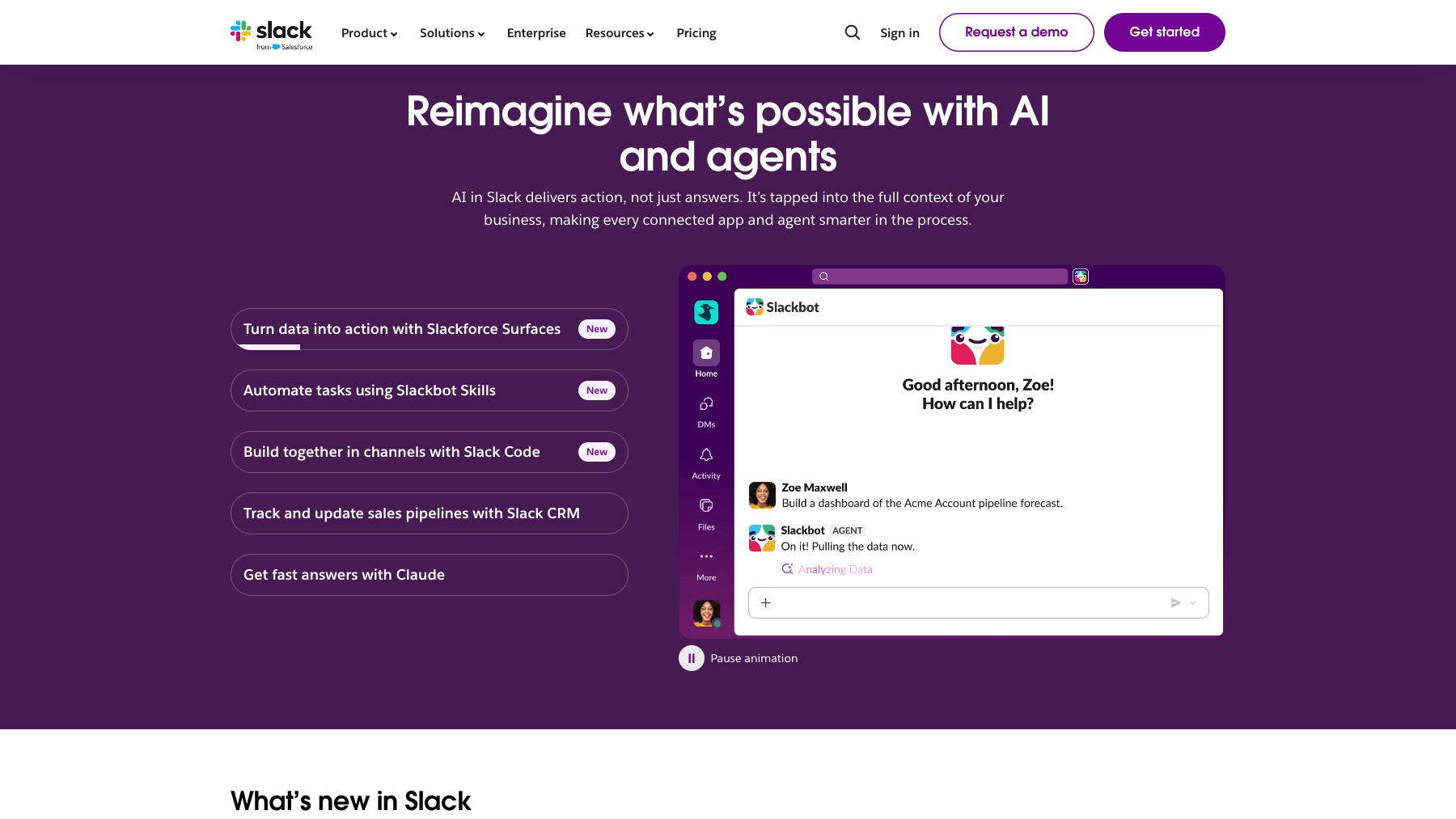
Task: Click Zoe Maxwell's message avatar
Action: point(762,495)
